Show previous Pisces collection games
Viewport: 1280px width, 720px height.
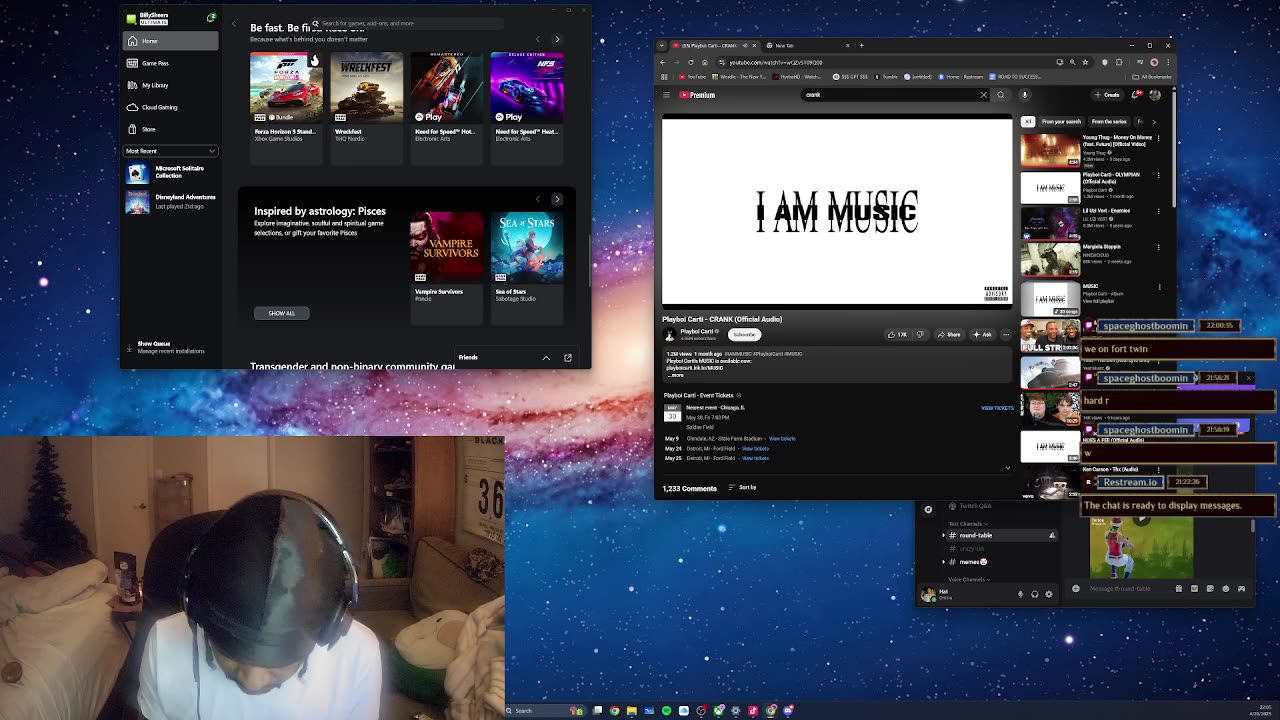click(537, 199)
